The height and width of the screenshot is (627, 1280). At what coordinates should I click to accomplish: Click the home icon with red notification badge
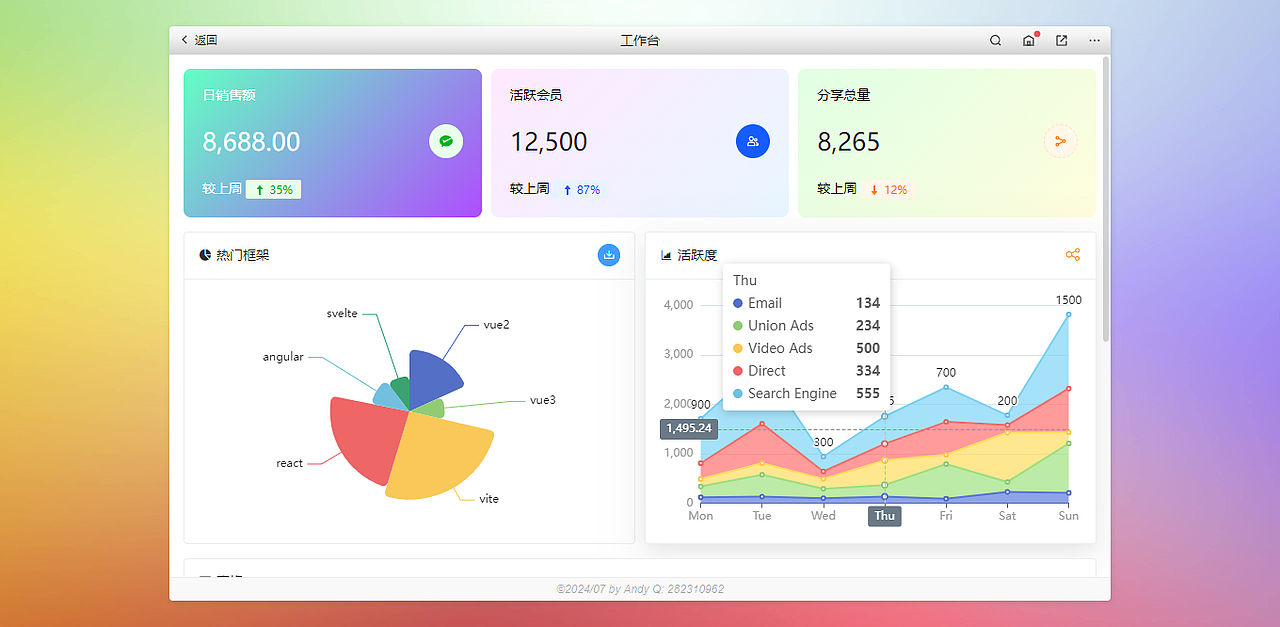1028,40
